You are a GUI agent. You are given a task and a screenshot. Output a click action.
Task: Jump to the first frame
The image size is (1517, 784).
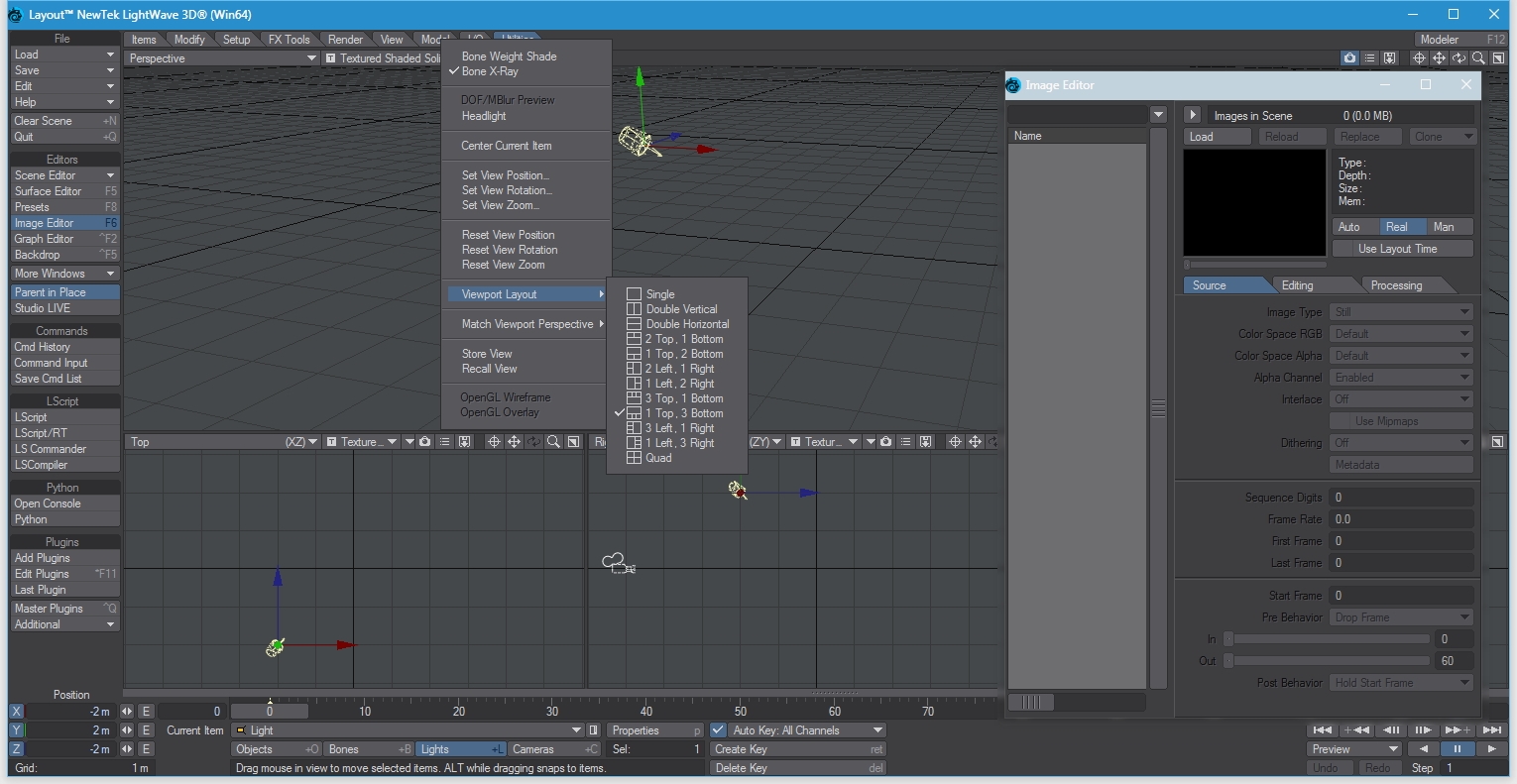click(1322, 730)
